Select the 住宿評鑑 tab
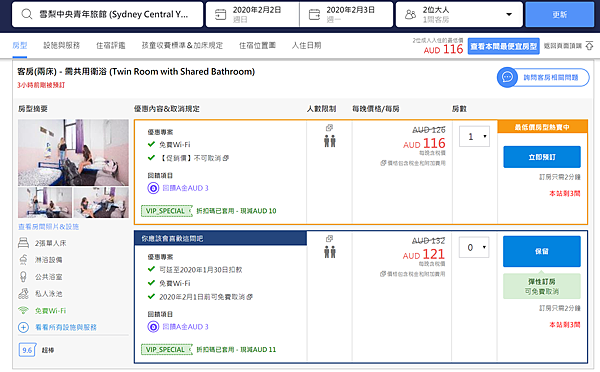 click(x=111, y=46)
